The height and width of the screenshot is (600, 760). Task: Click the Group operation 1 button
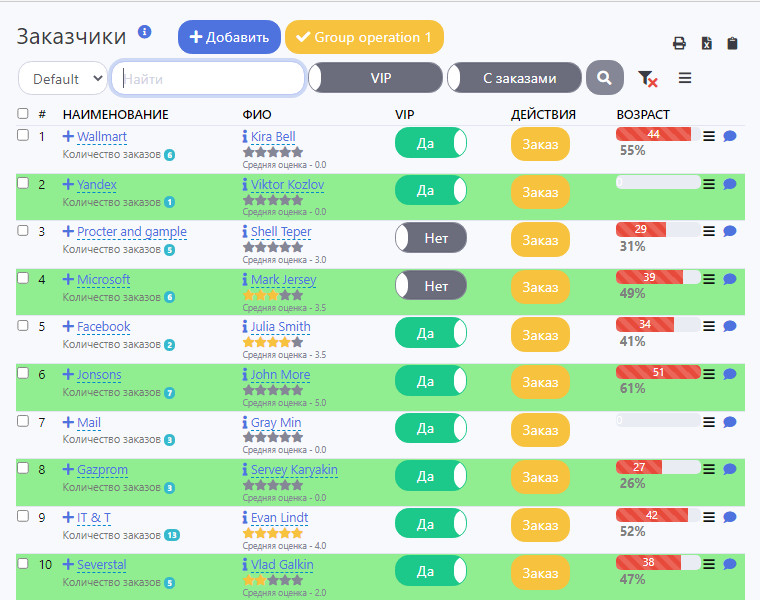364,37
